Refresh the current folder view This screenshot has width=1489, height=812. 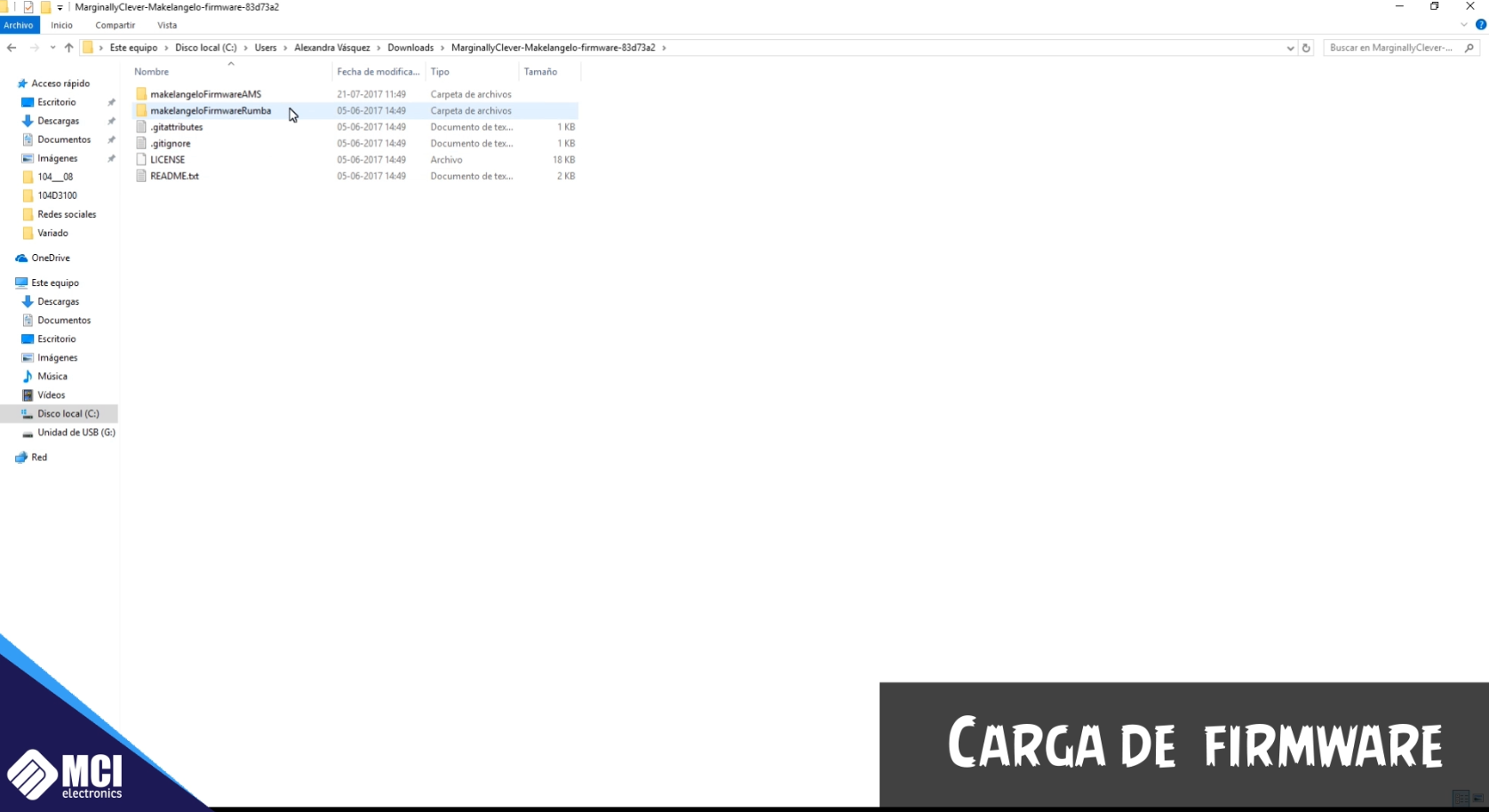(1306, 48)
